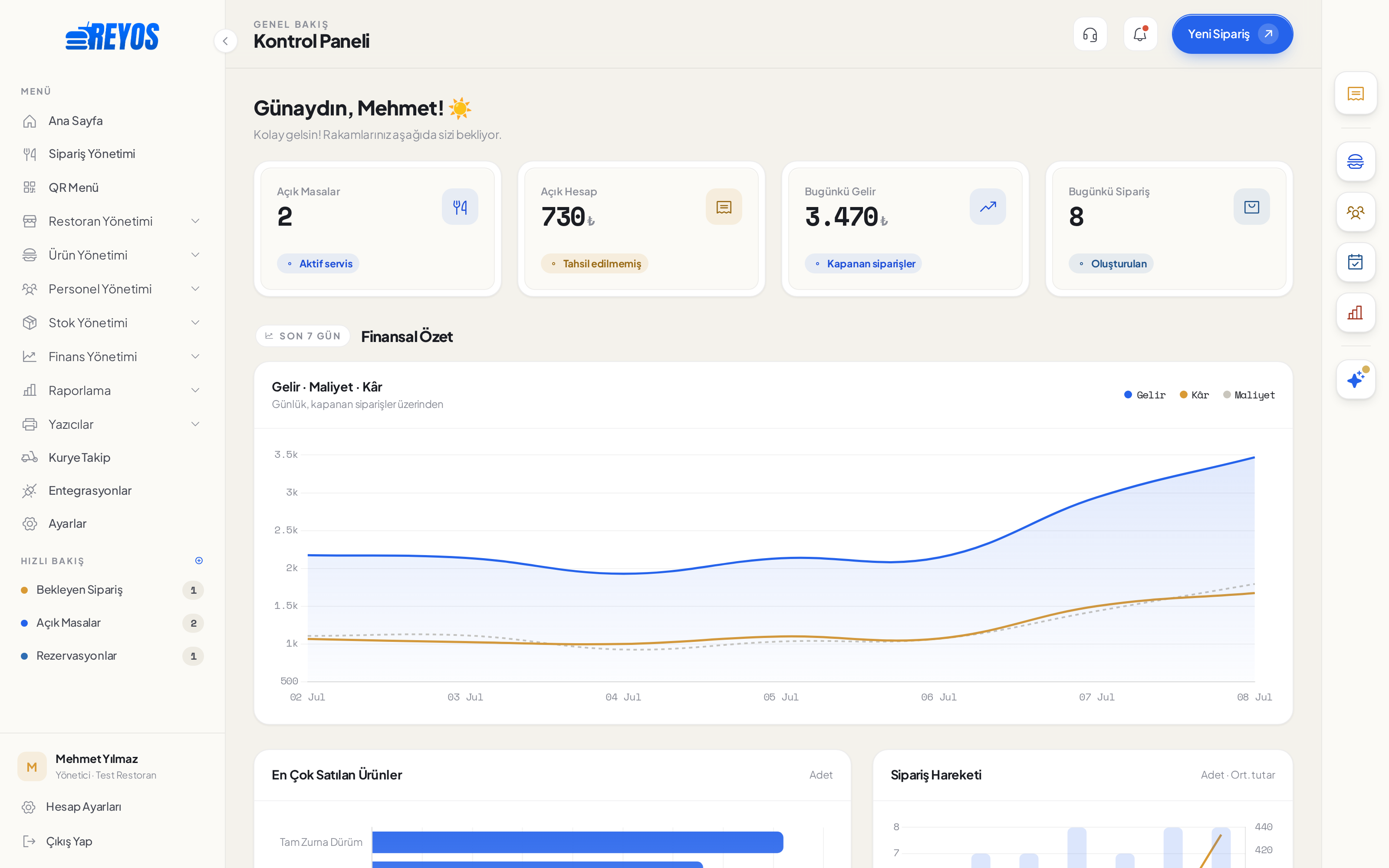This screenshot has width=1389, height=868.
Task: Toggle the Kâr series in chart legend
Action: click(1195, 395)
